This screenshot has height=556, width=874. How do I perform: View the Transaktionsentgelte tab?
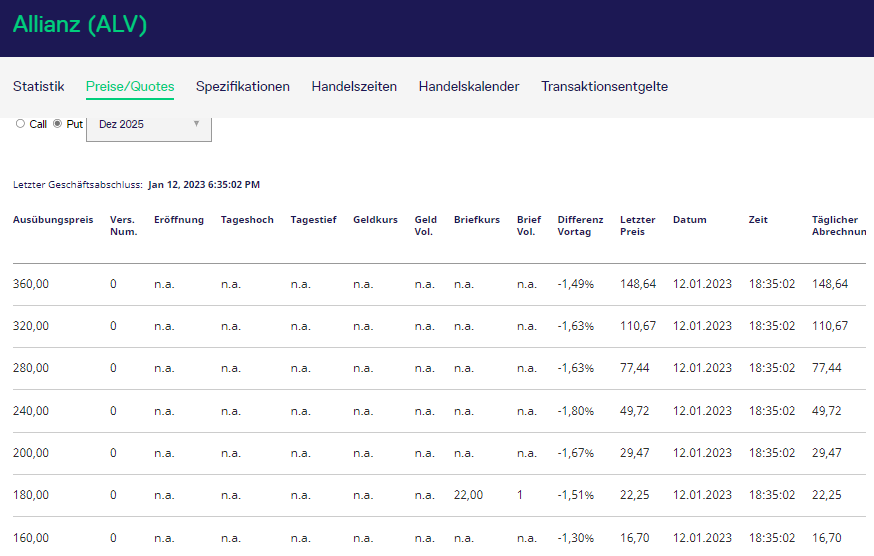pyautogui.click(x=604, y=86)
